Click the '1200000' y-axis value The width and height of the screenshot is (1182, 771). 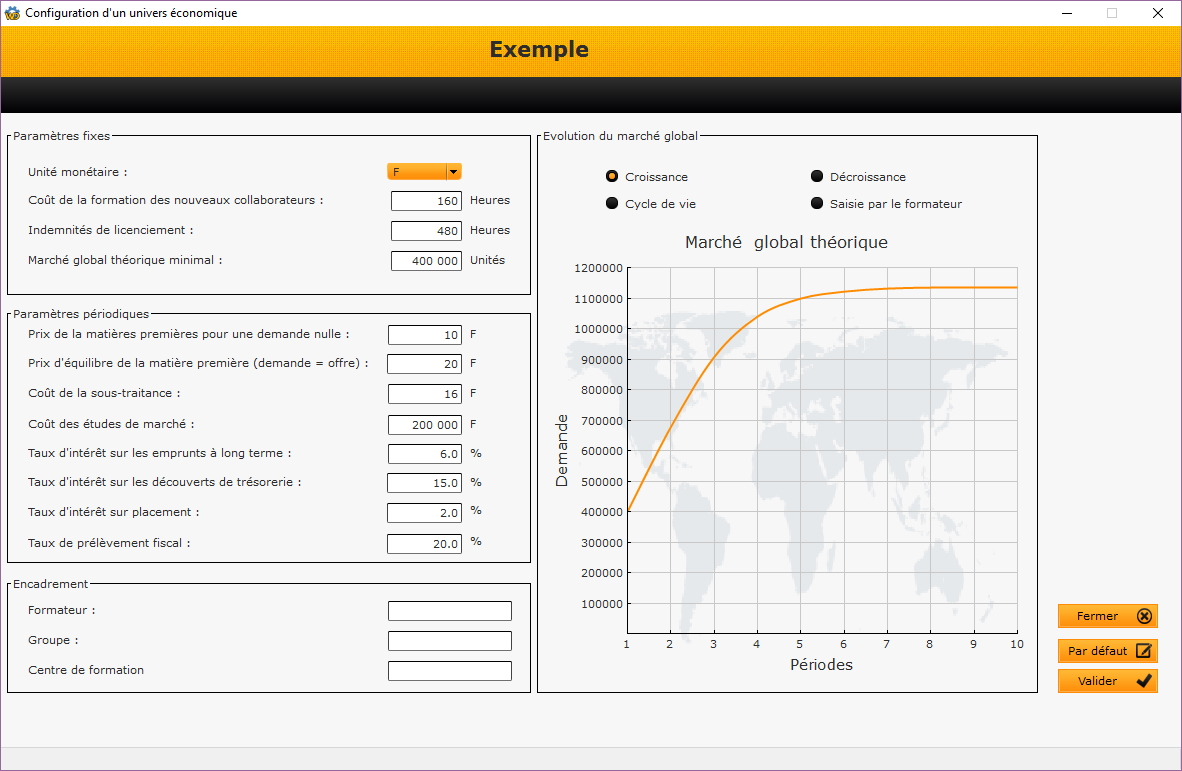(599, 268)
